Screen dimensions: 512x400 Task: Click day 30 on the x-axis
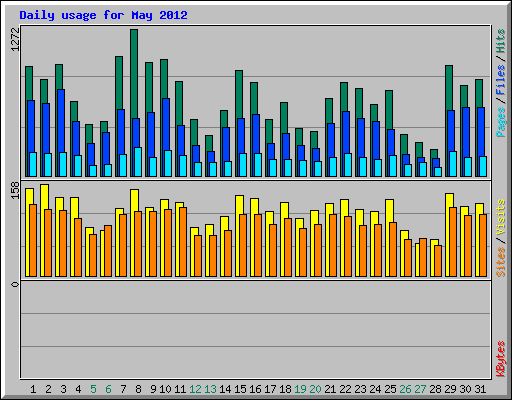465,389
